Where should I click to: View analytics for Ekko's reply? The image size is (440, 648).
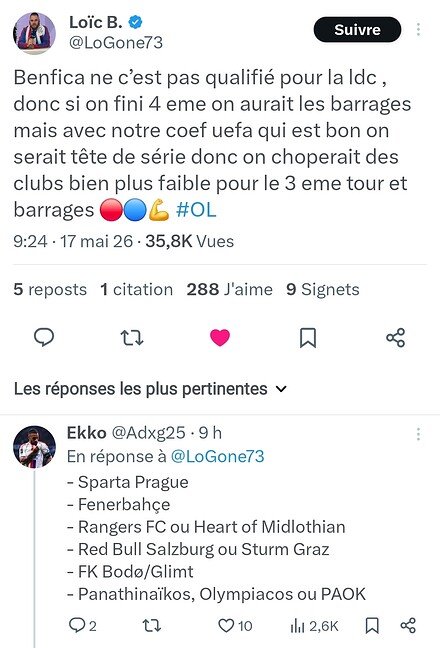pyautogui.click(x=314, y=626)
